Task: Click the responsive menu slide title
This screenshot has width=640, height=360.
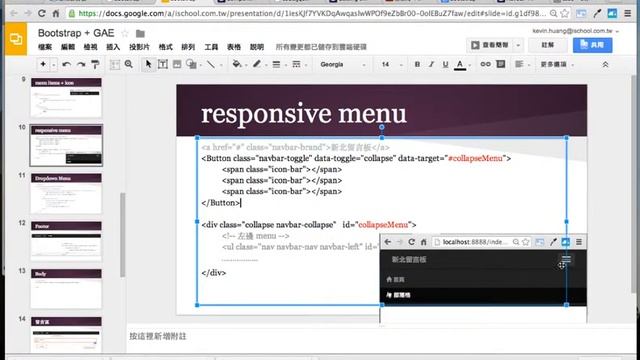Action: click(304, 113)
